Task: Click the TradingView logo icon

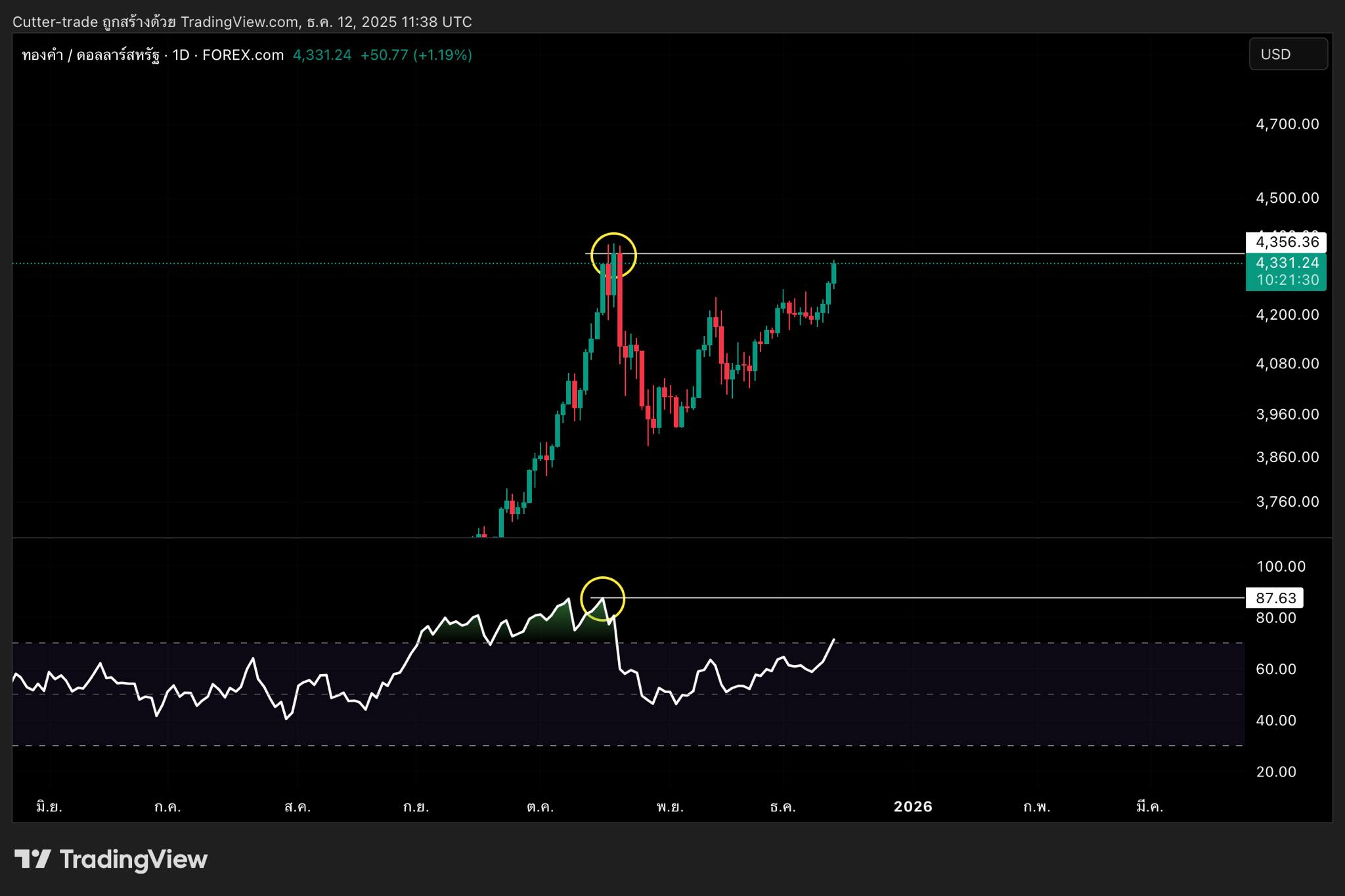Action: click(x=33, y=859)
